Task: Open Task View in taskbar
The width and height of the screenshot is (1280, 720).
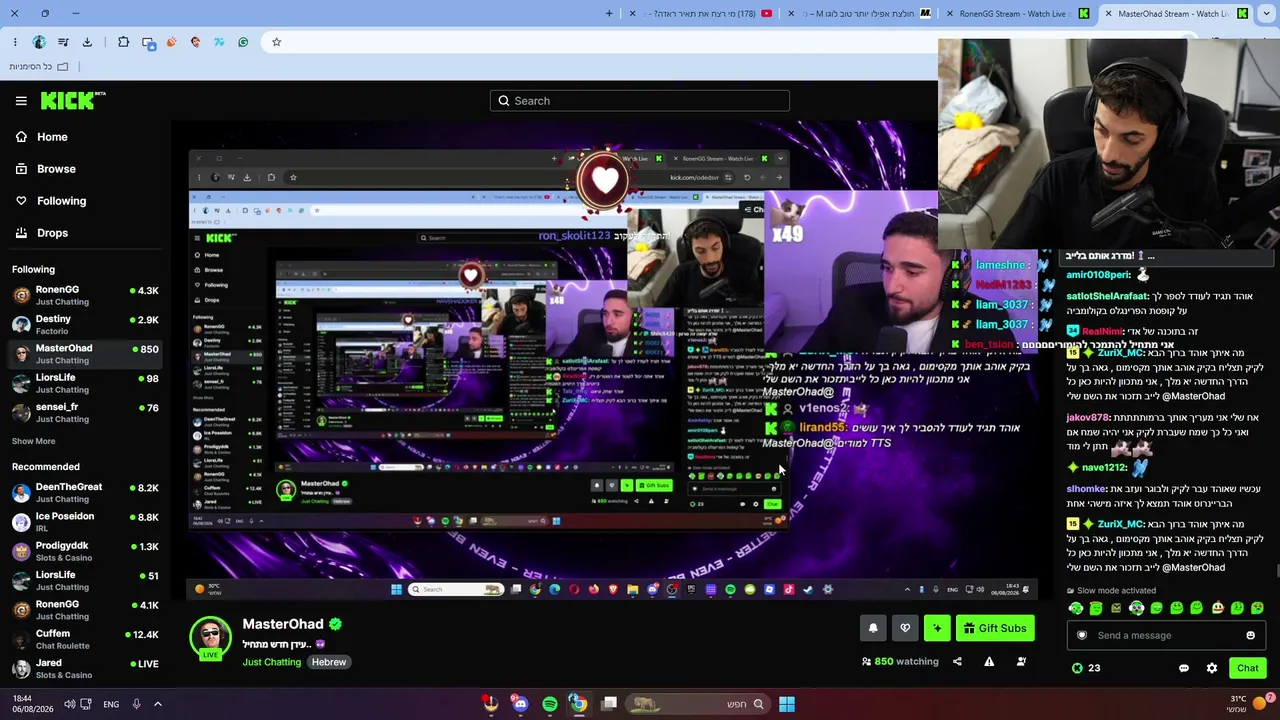Action: 609,704
